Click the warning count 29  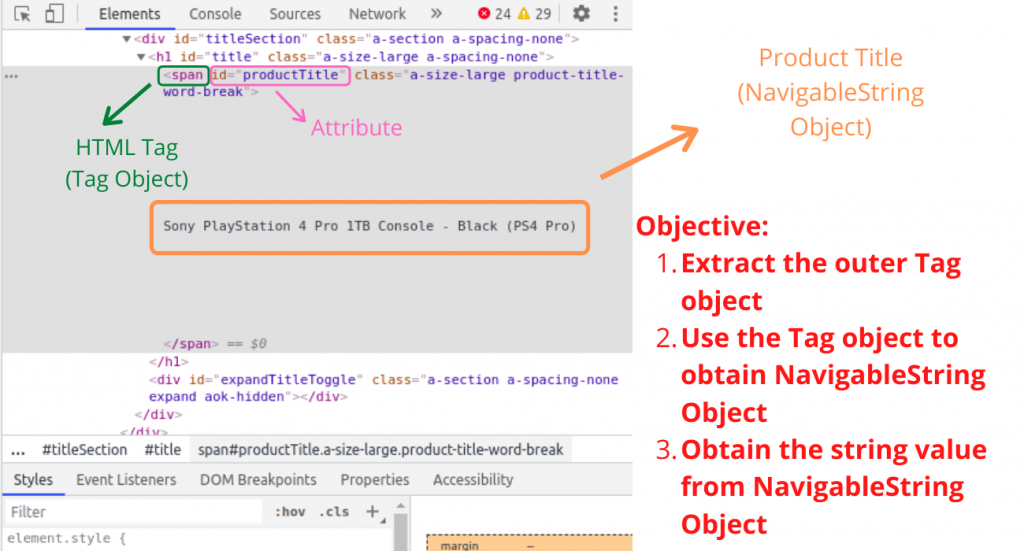(535, 14)
